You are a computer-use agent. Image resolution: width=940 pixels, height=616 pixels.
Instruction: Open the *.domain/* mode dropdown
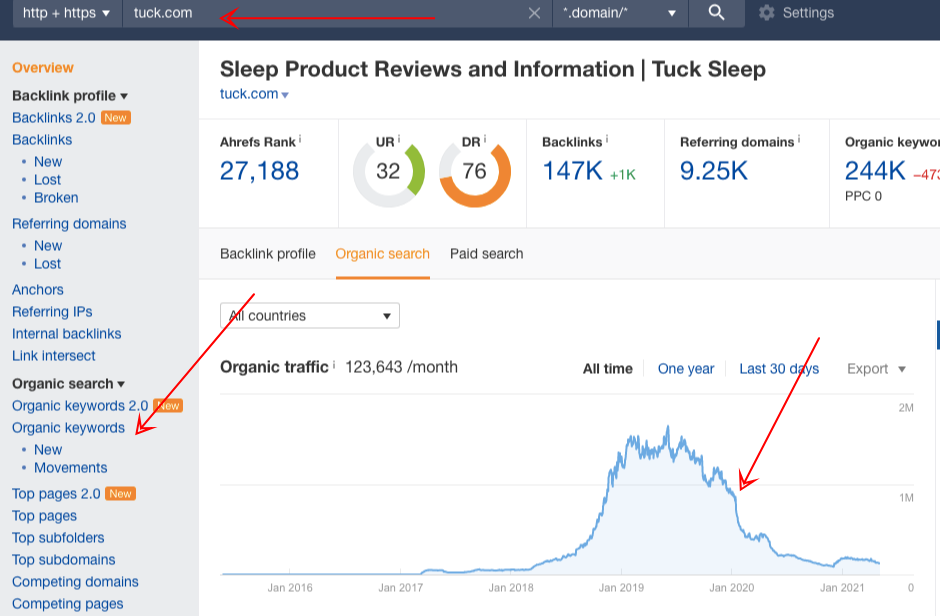620,13
